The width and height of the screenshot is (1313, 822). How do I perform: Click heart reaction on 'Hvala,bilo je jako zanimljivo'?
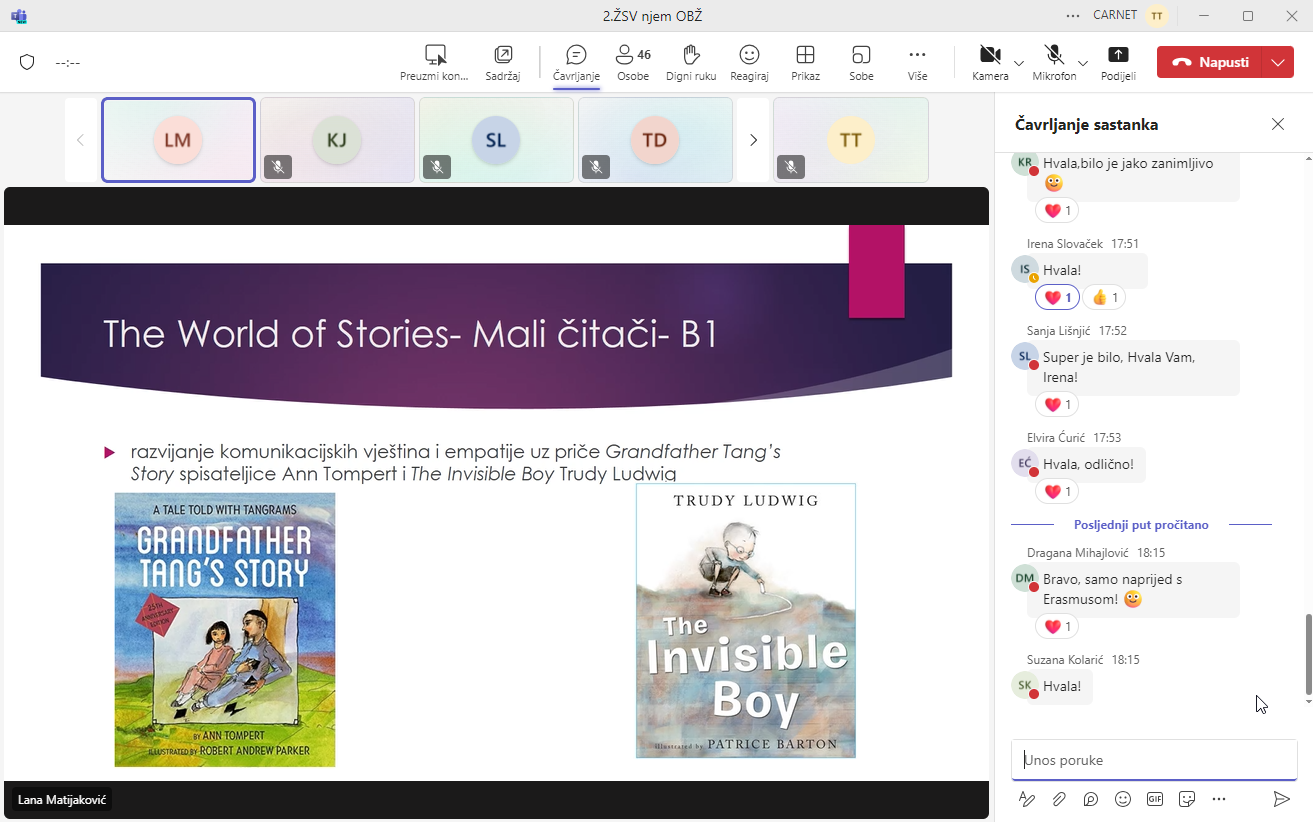click(1057, 210)
